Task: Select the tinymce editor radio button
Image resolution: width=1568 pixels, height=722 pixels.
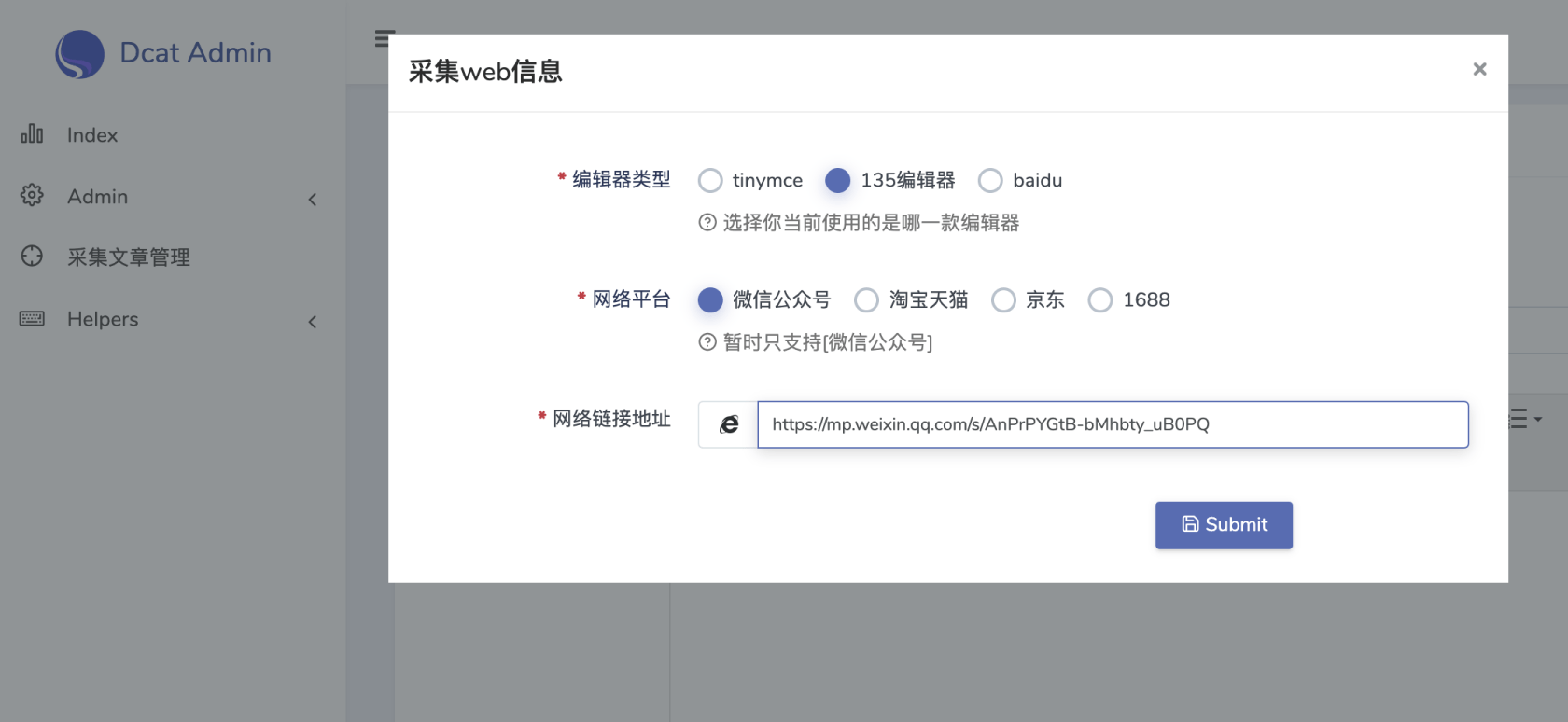Action: 710,180
